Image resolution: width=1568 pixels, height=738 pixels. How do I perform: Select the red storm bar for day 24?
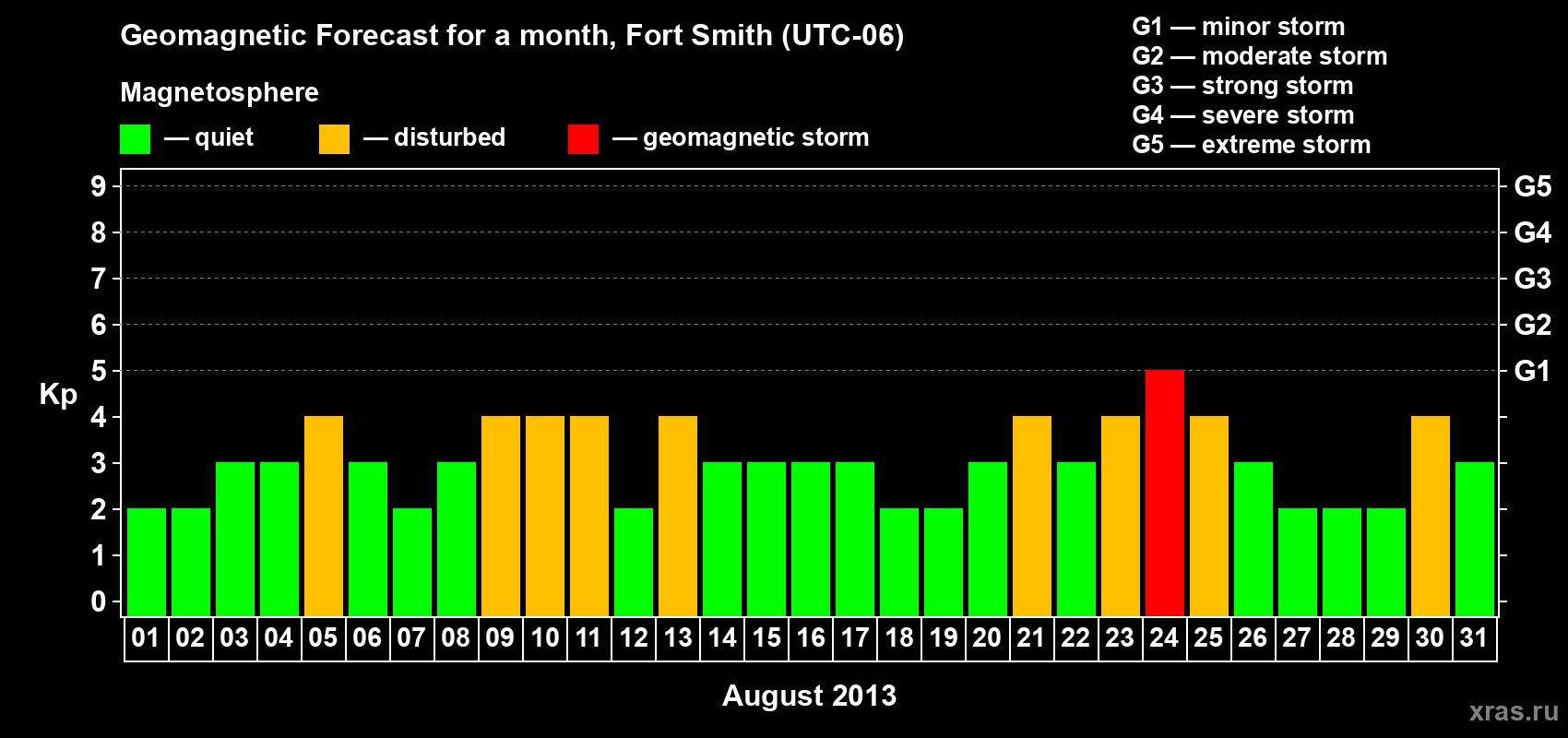(x=1165, y=493)
